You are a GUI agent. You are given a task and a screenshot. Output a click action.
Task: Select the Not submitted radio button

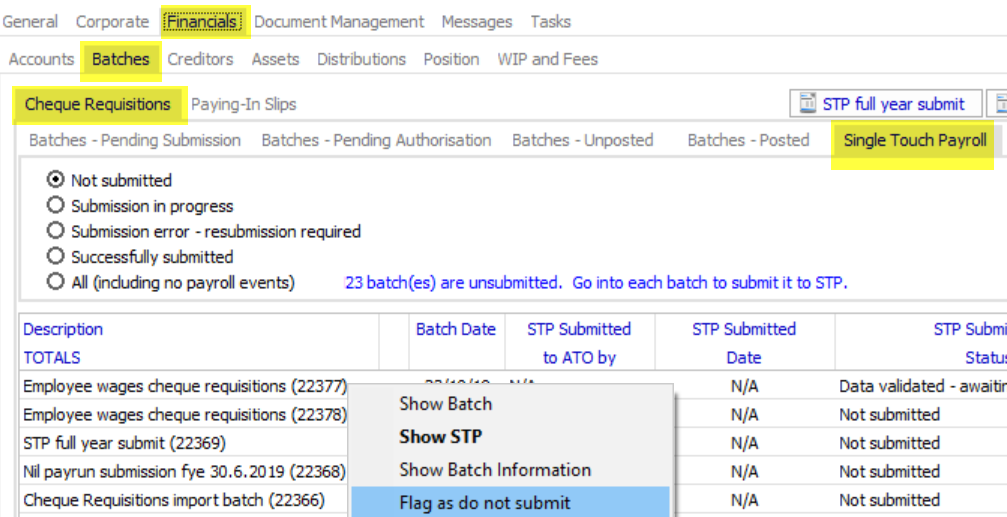[x=56, y=181]
